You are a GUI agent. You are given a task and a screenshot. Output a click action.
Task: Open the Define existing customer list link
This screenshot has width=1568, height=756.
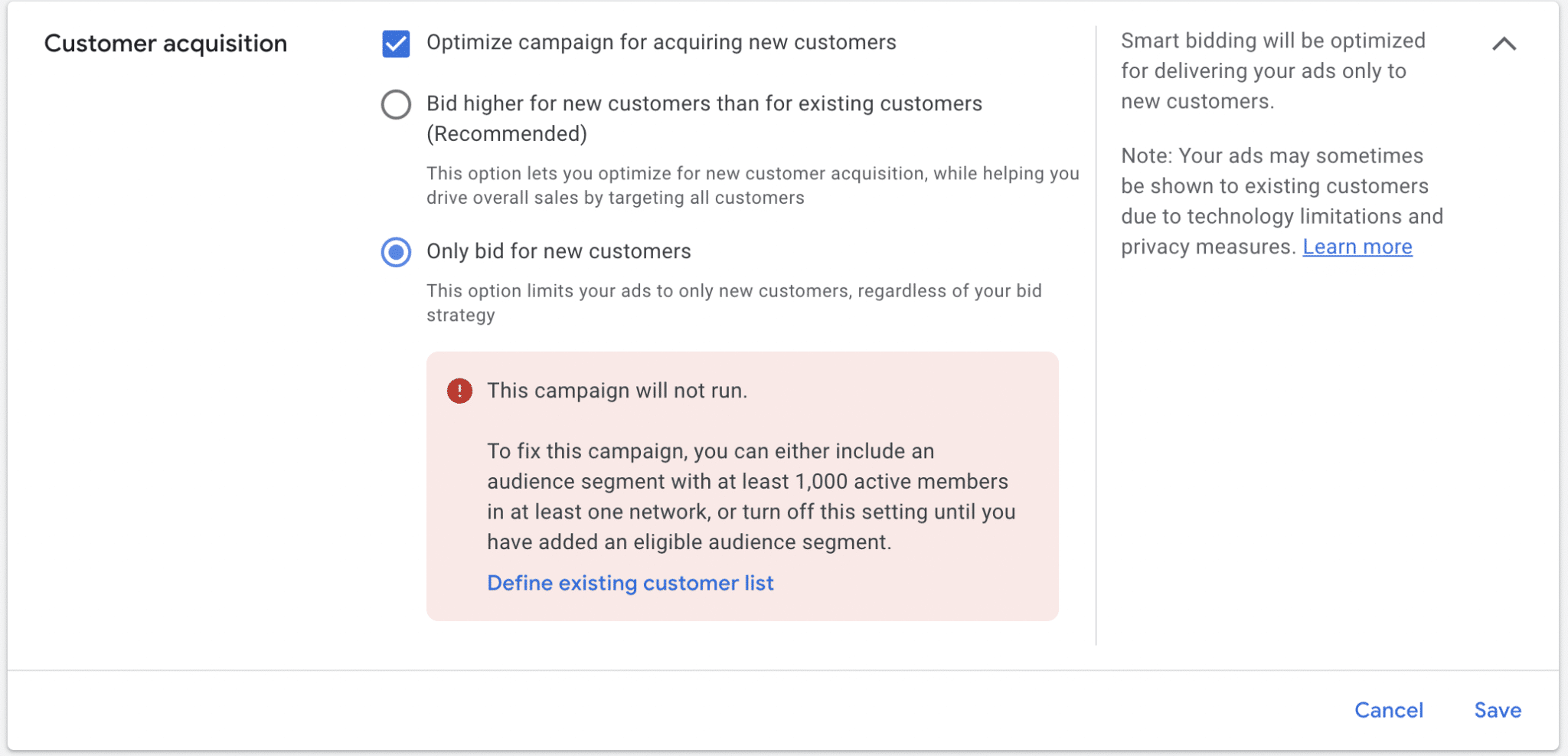pos(630,583)
